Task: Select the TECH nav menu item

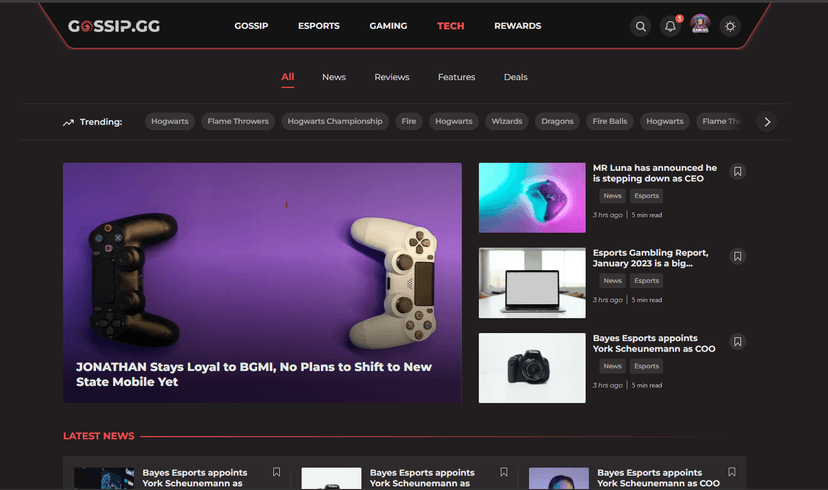Action: (x=450, y=26)
